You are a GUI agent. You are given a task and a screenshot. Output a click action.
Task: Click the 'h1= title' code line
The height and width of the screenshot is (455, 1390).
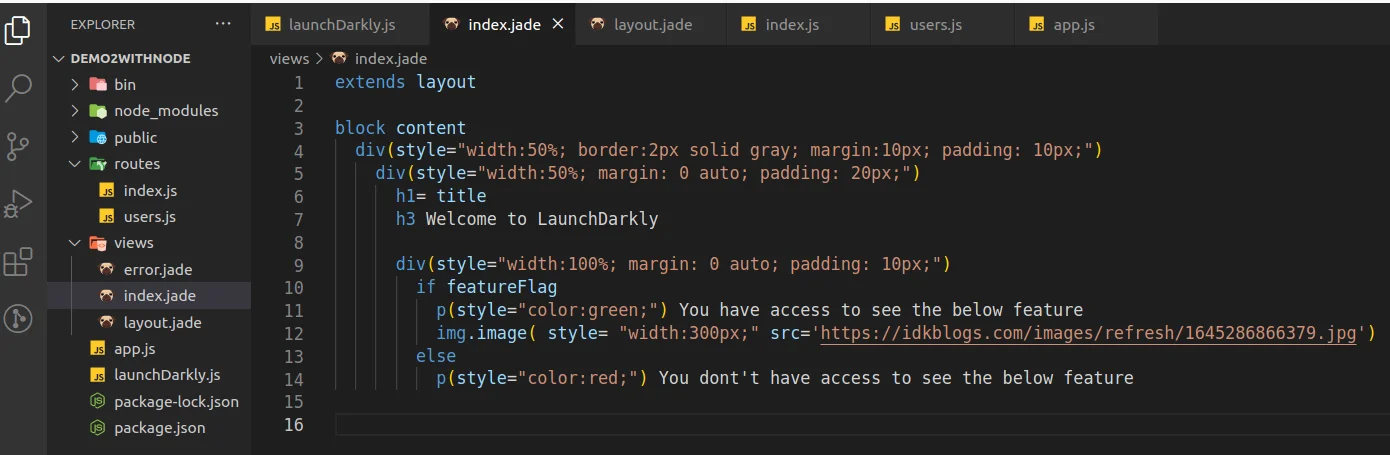(x=441, y=196)
